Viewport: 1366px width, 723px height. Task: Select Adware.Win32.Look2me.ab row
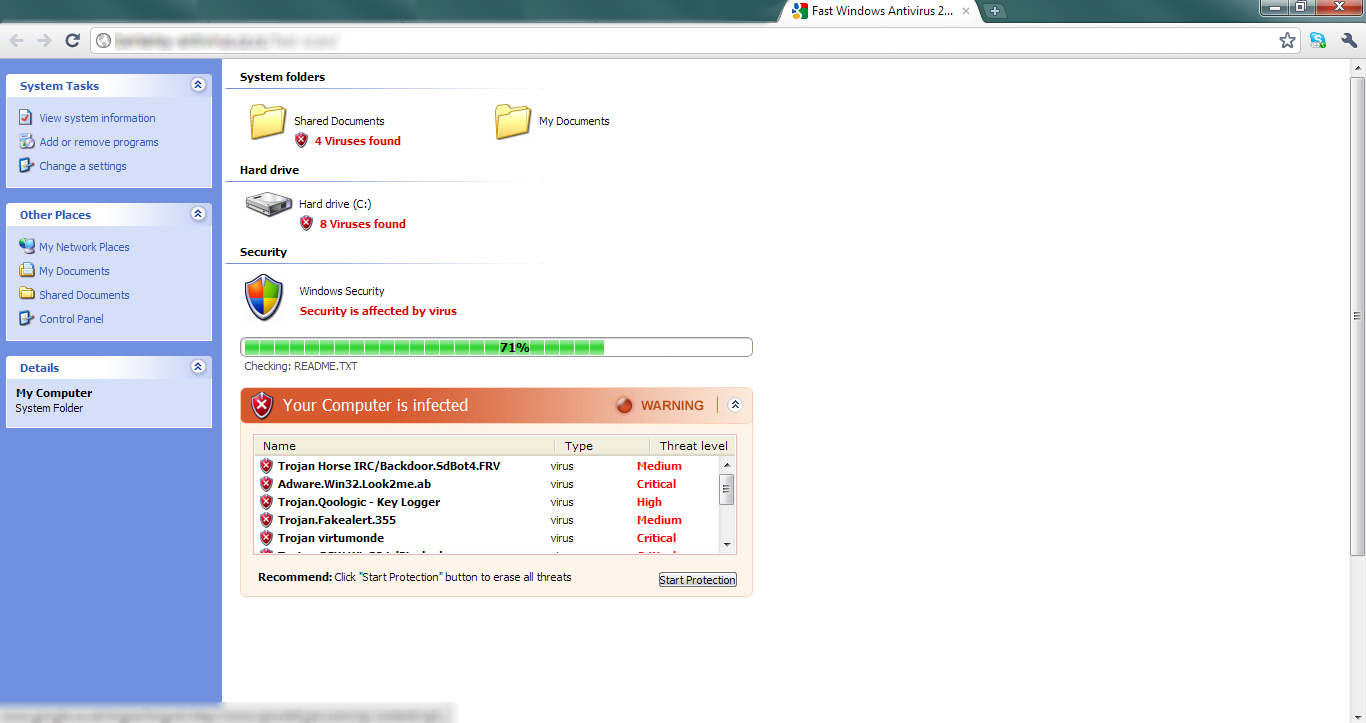coord(488,484)
